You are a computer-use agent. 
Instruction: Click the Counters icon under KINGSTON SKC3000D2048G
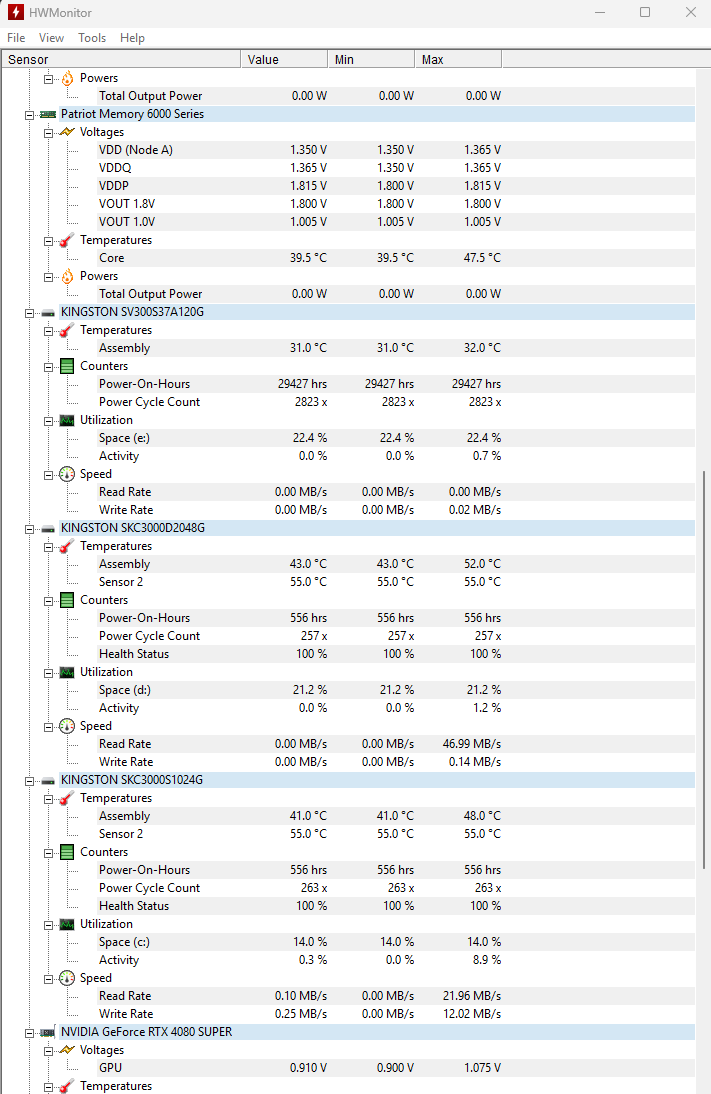click(x=67, y=600)
